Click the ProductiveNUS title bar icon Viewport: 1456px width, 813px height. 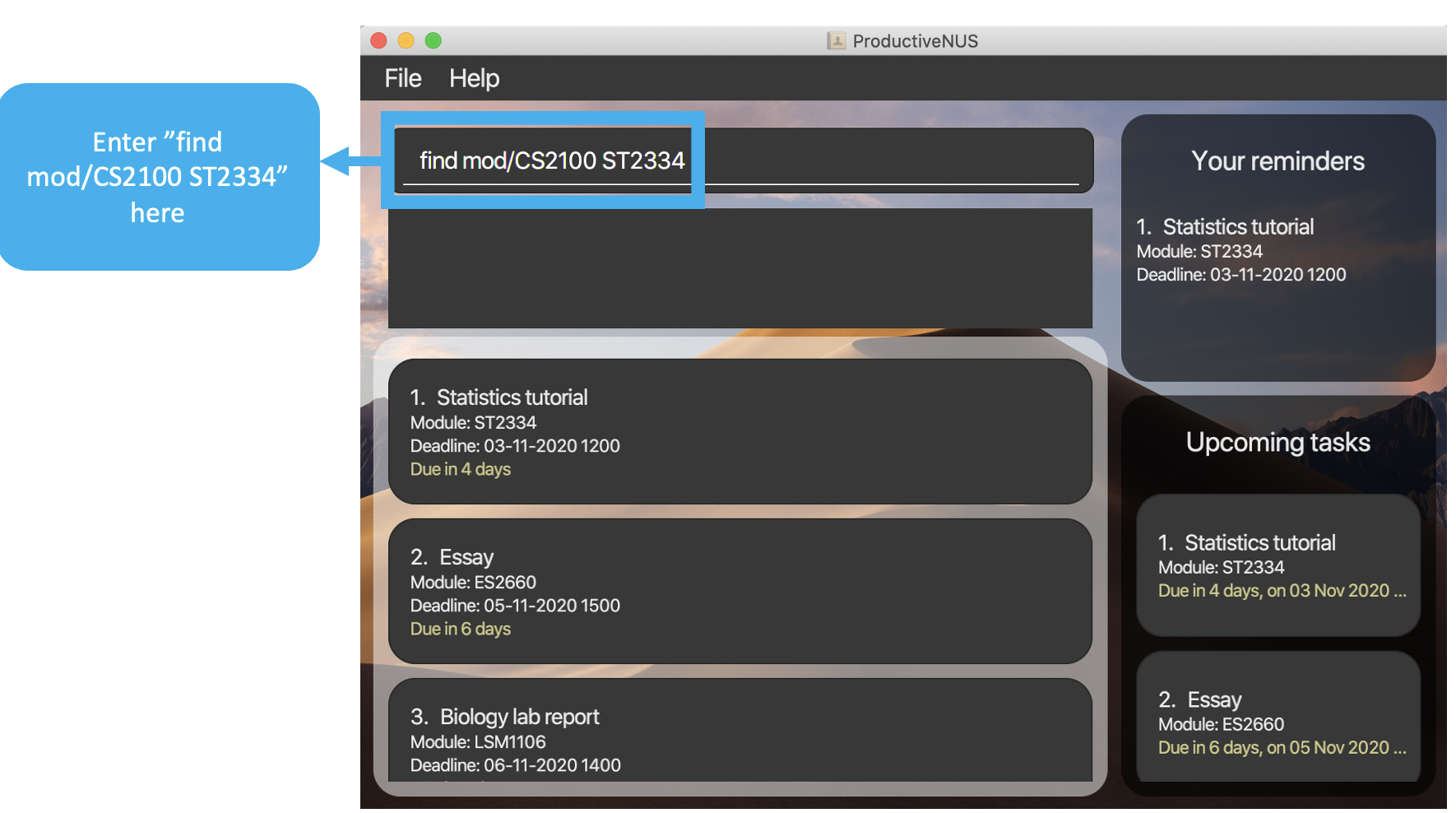click(836, 40)
